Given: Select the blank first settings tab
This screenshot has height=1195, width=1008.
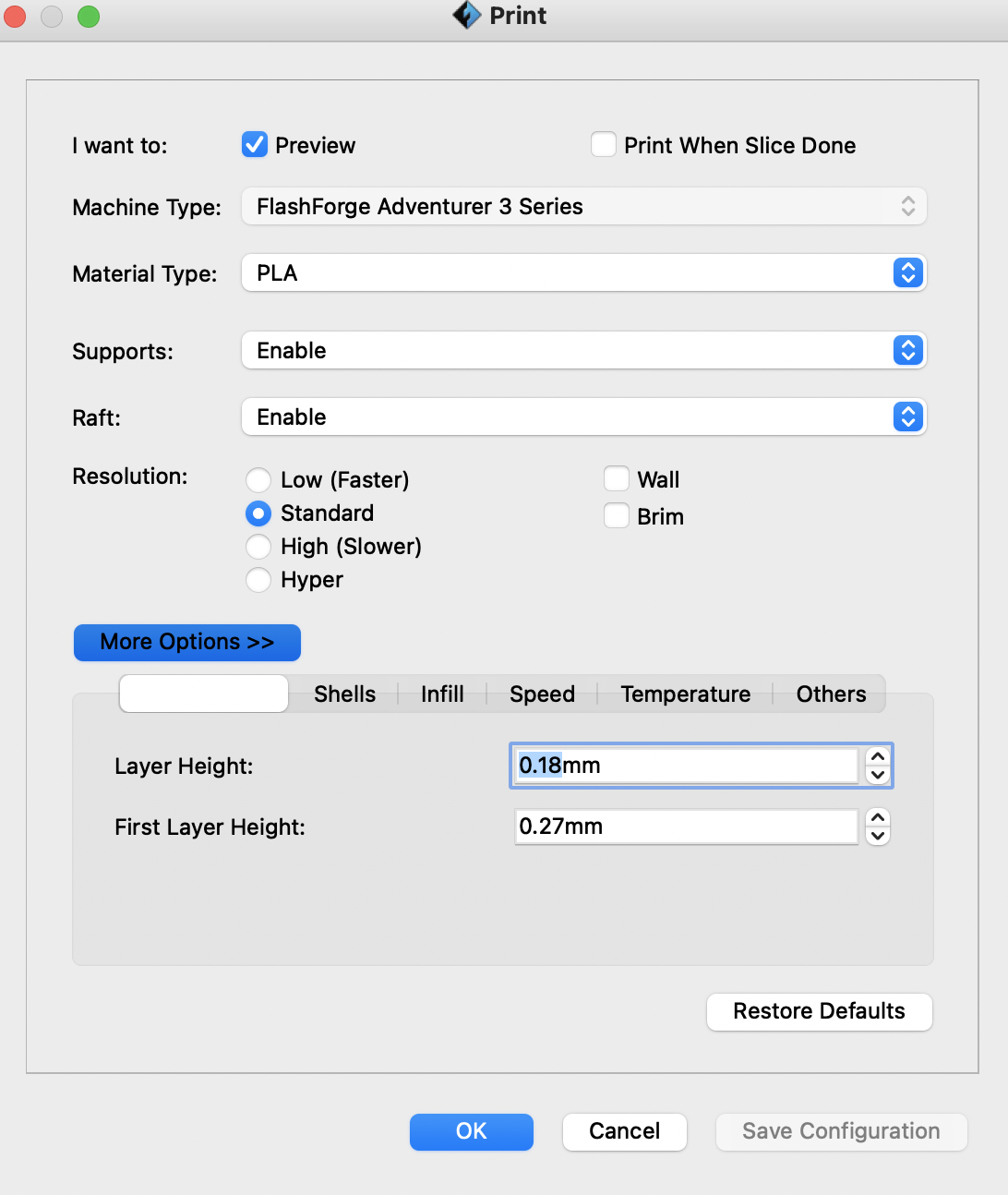Looking at the screenshot, I should point(204,694).
